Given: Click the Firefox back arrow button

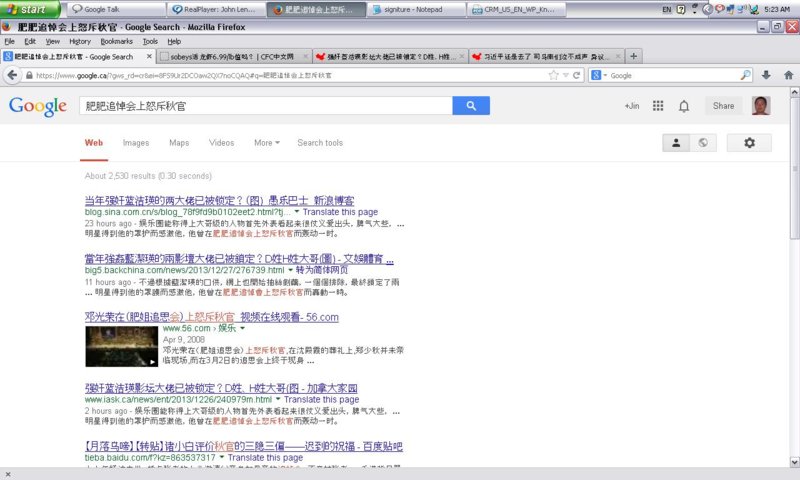Looking at the screenshot, I should coord(12,75).
